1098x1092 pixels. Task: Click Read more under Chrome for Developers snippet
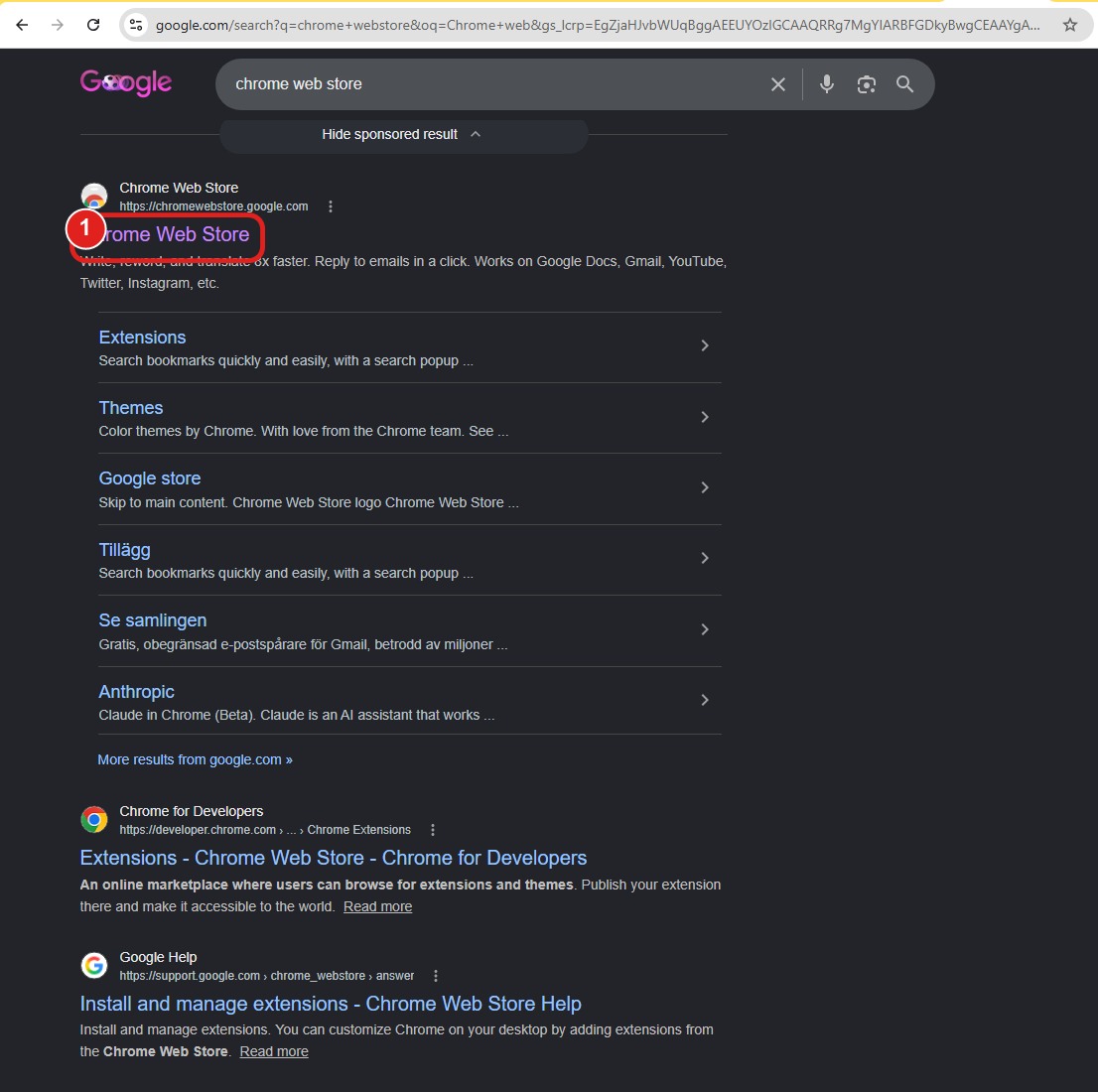(x=377, y=907)
